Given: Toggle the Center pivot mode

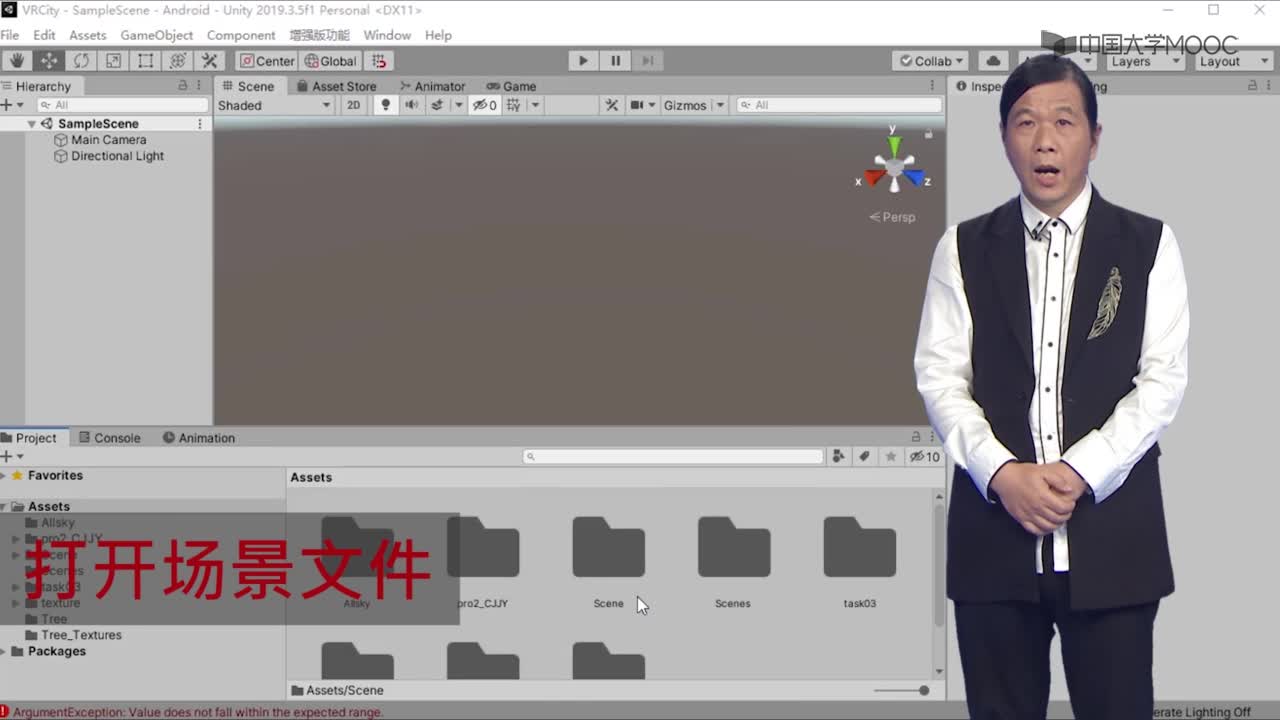Looking at the screenshot, I should pyautogui.click(x=267, y=61).
